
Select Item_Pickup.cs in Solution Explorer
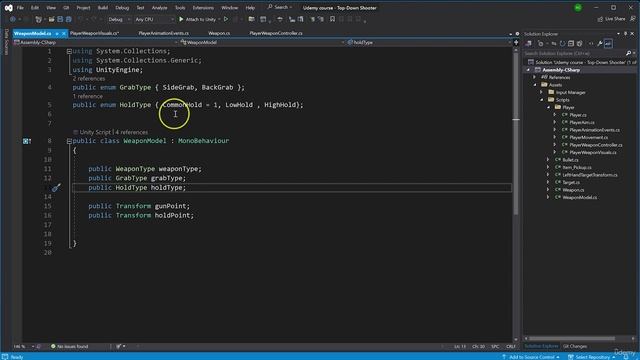(577, 167)
